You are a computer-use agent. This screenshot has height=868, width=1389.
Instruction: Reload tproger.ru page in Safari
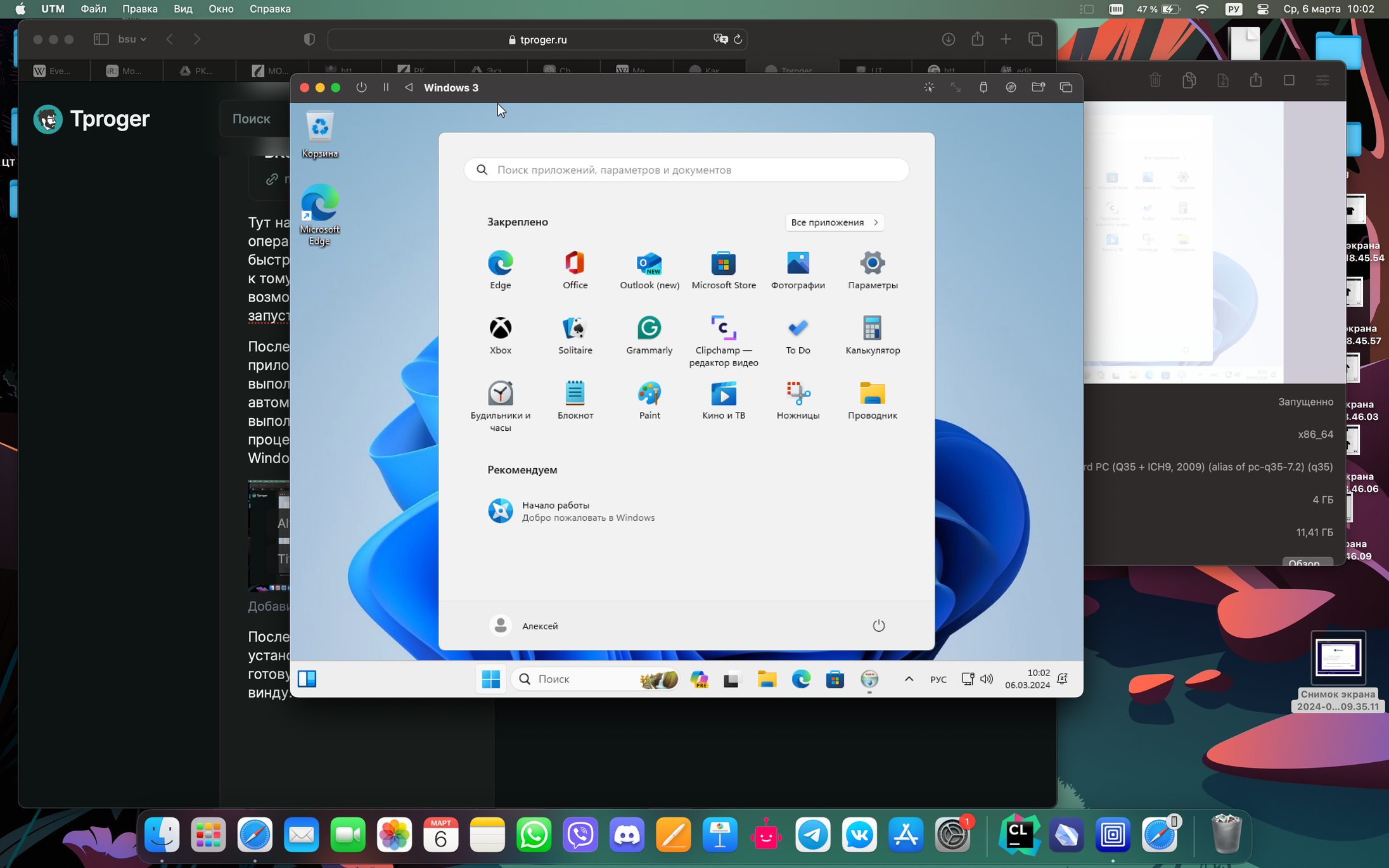coord(738,39)
